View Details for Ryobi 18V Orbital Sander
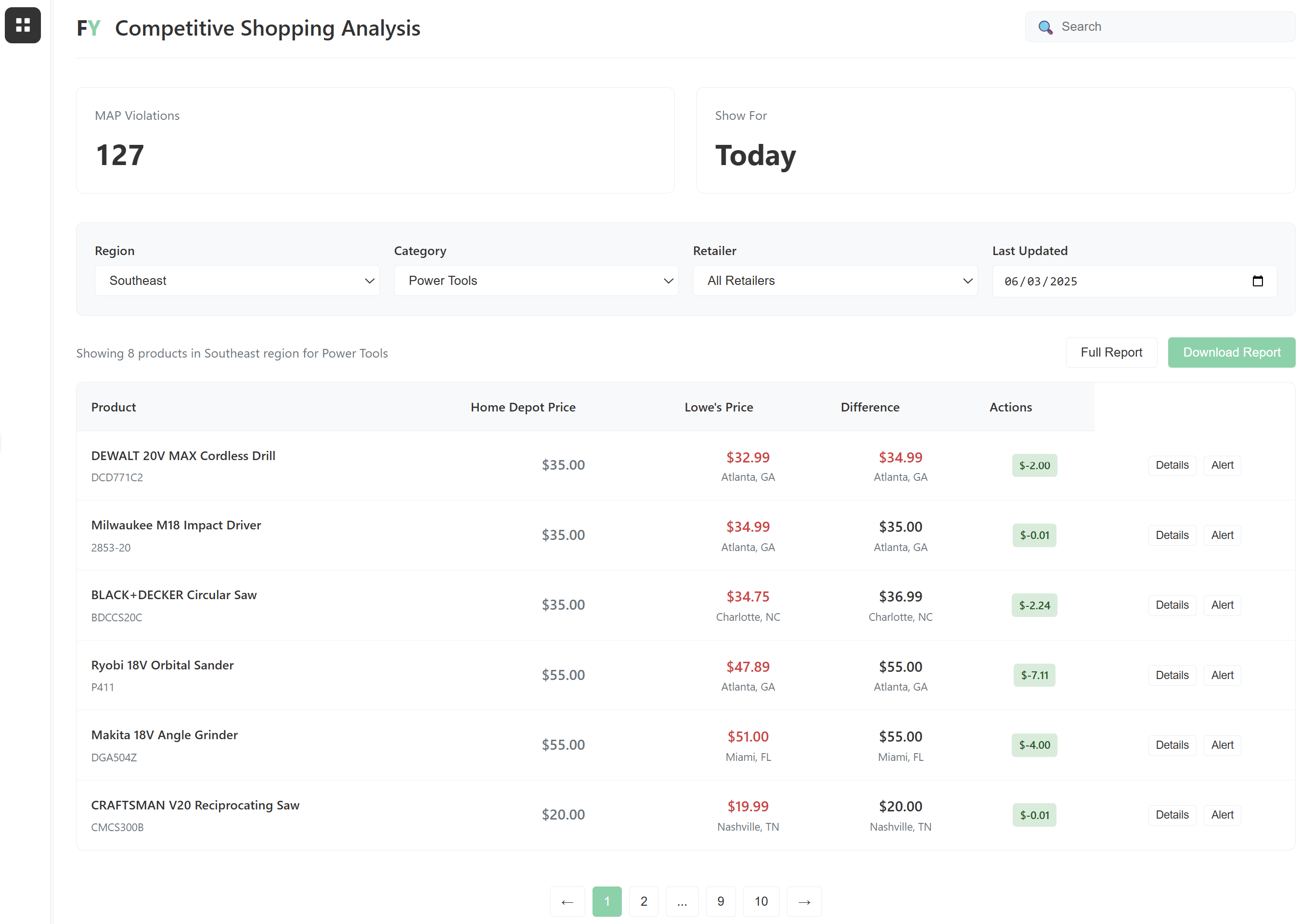The width and height of the screenshot is (1314, 924). [x=1172, y=675]
